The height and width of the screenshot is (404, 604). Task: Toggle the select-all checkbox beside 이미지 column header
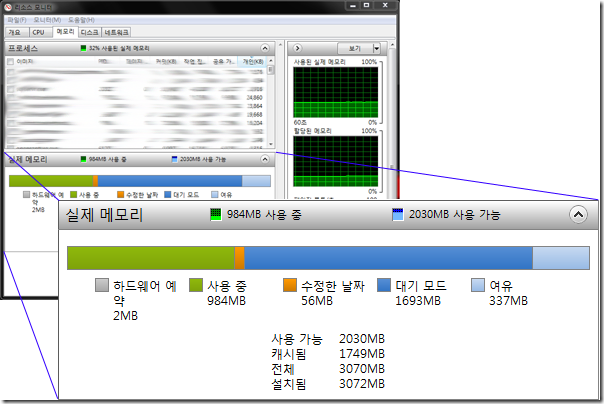[x=10, y=62]
